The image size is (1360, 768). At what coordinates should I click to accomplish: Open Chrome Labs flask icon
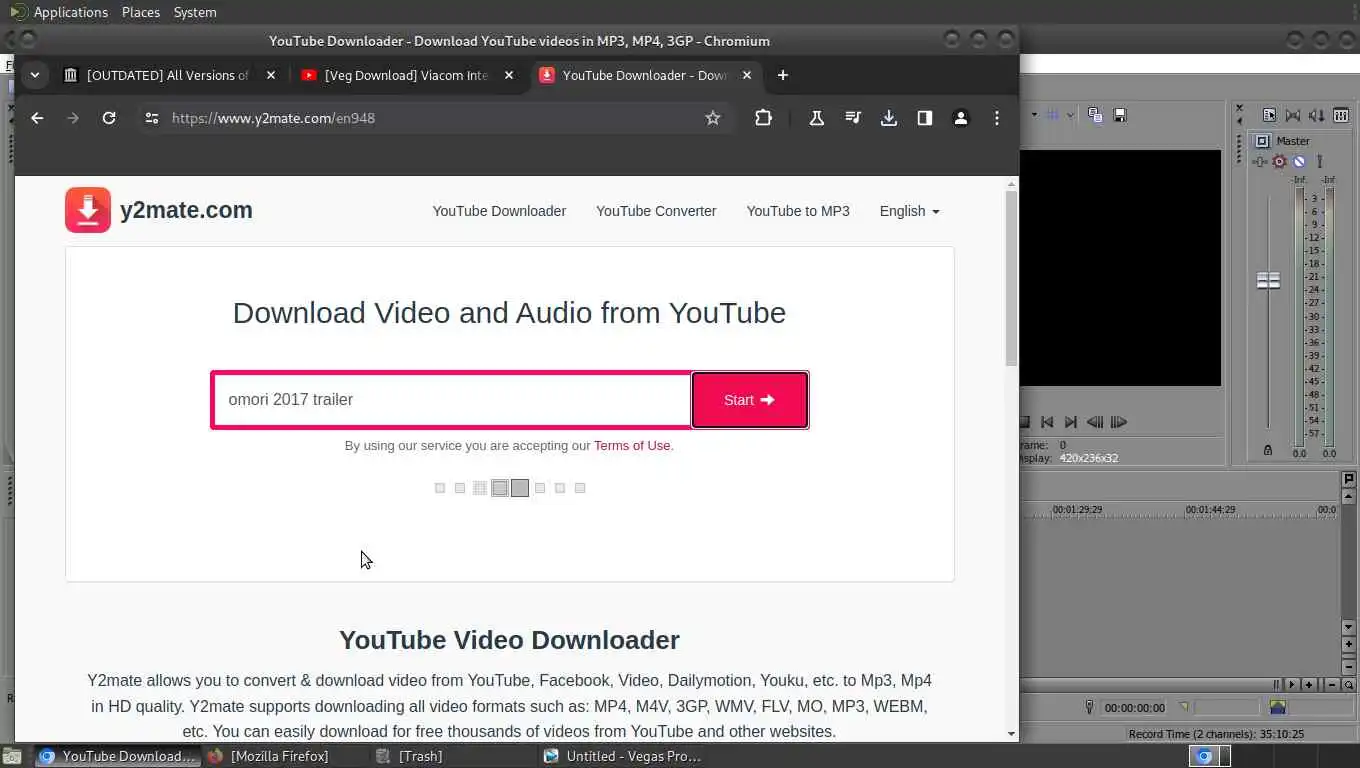coord(816,118)
